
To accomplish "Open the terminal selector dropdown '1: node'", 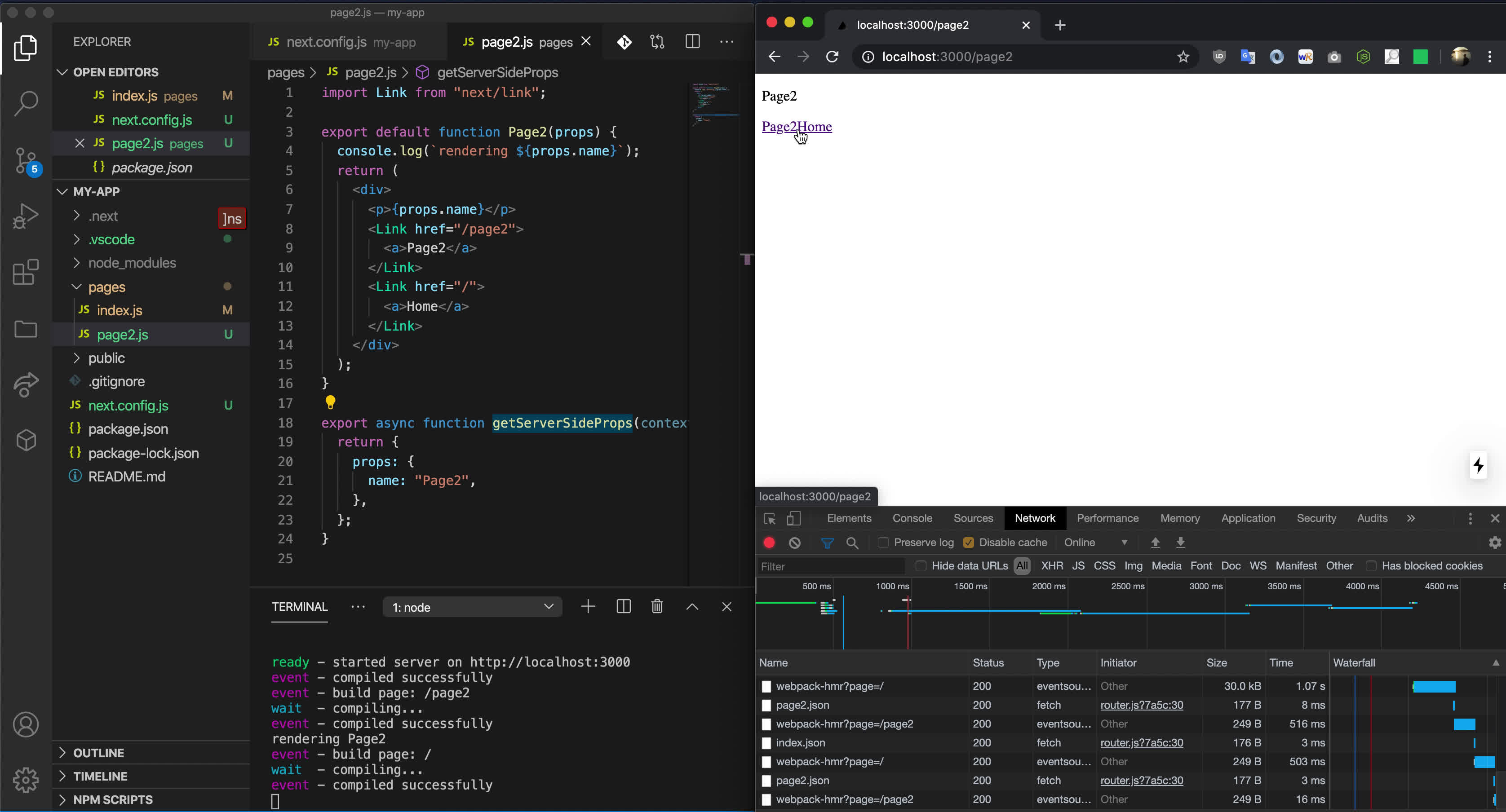I will click(472, 607).
